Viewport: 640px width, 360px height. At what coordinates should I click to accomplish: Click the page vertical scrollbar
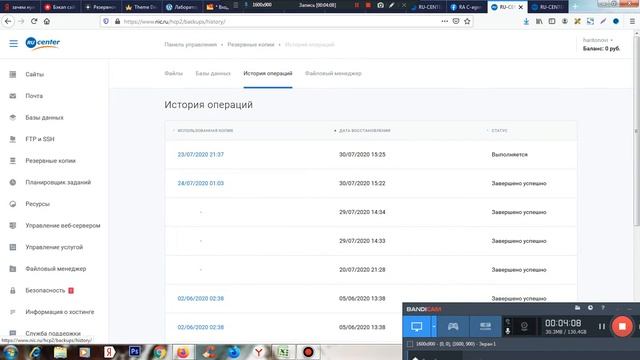pyautogui.click(x=636, y=131)
